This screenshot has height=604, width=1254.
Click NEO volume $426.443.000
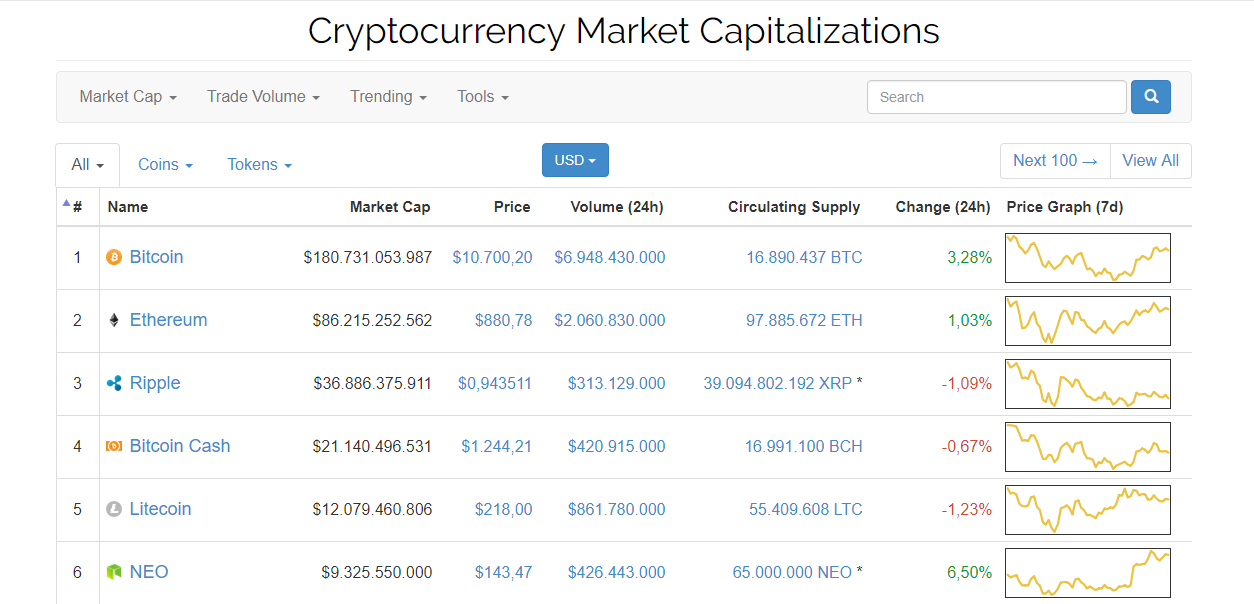[x=617, y=572]
